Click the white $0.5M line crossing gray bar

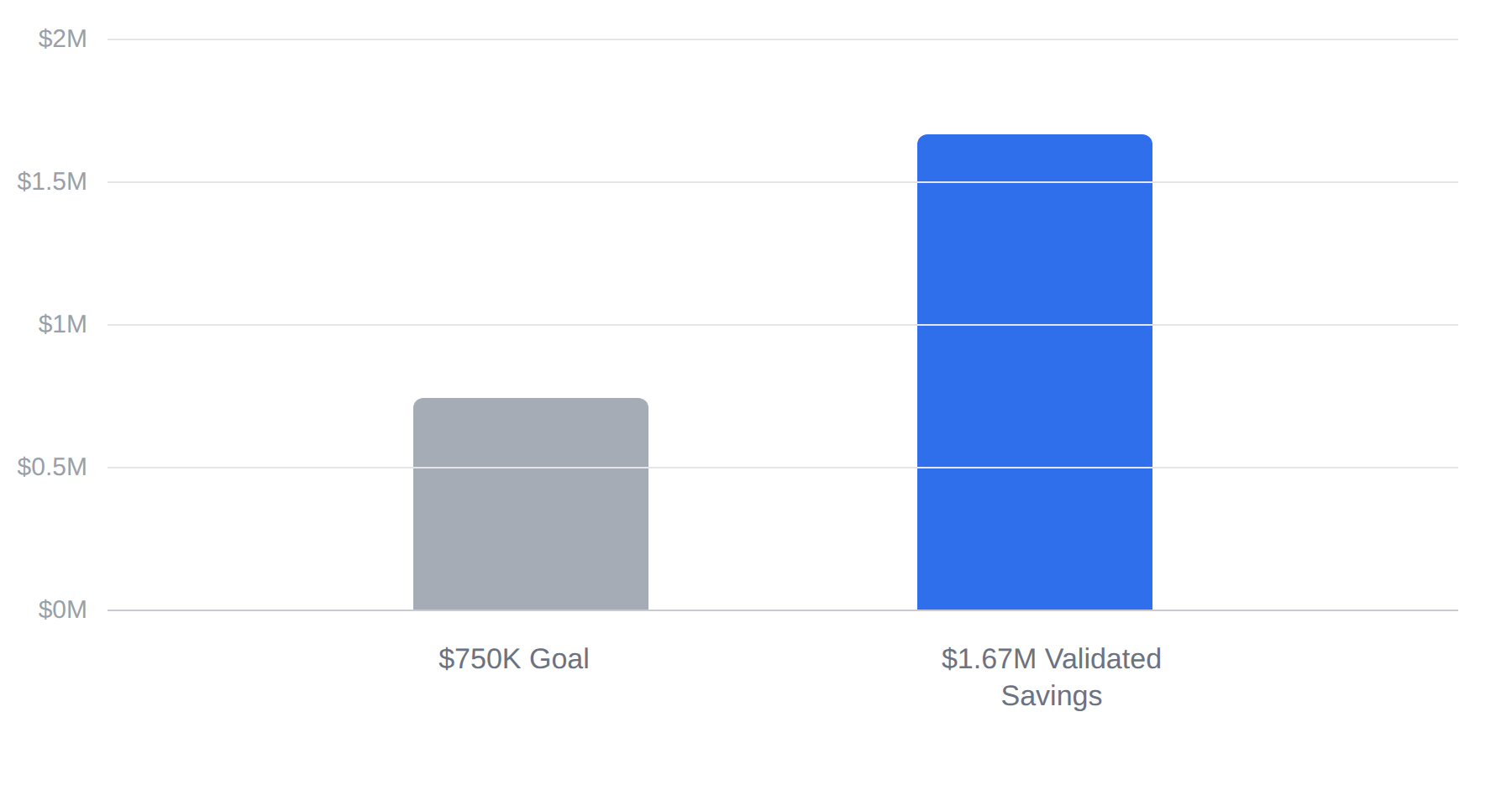click(531, 468)
